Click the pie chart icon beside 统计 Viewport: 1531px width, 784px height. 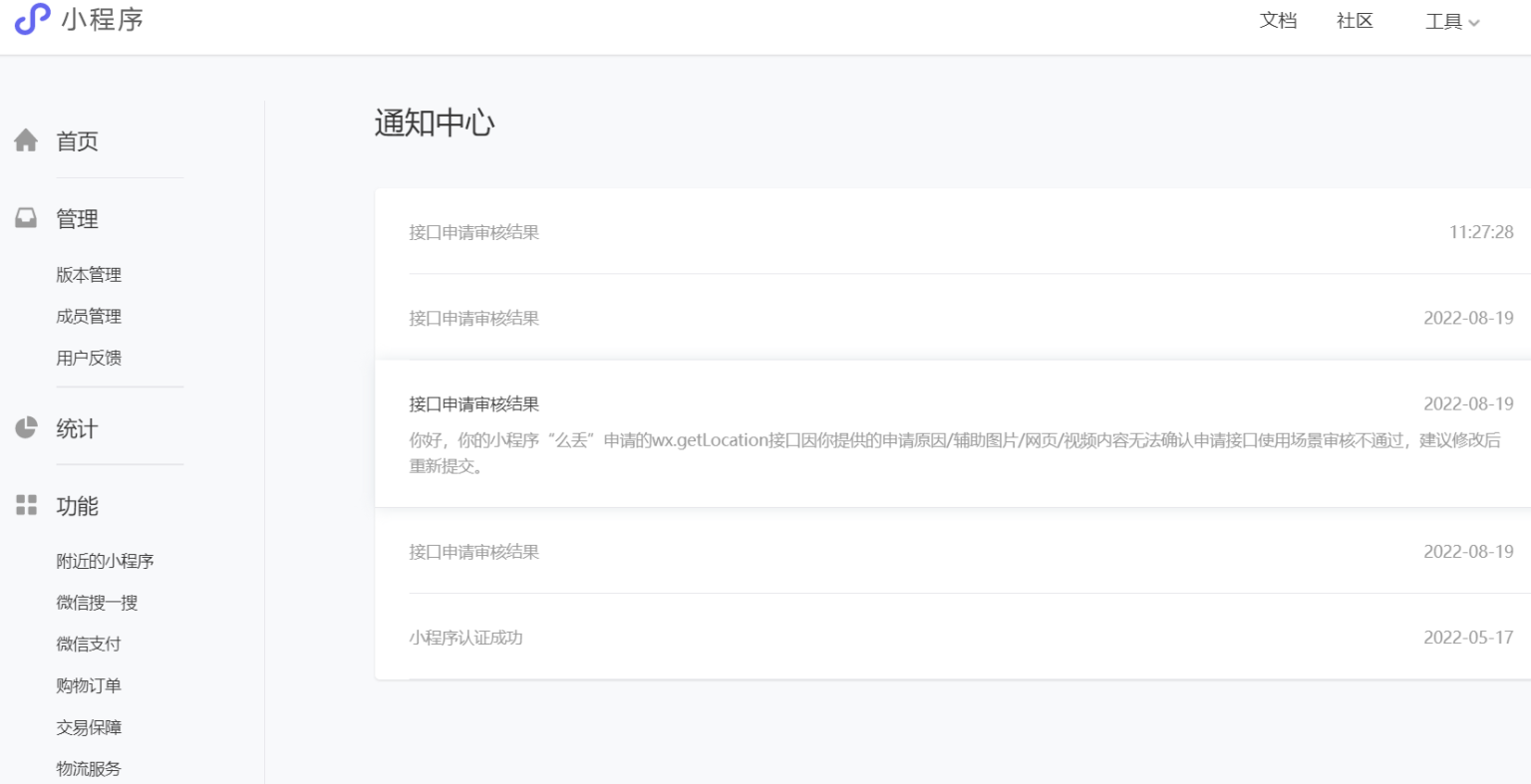tap(25, 428)
